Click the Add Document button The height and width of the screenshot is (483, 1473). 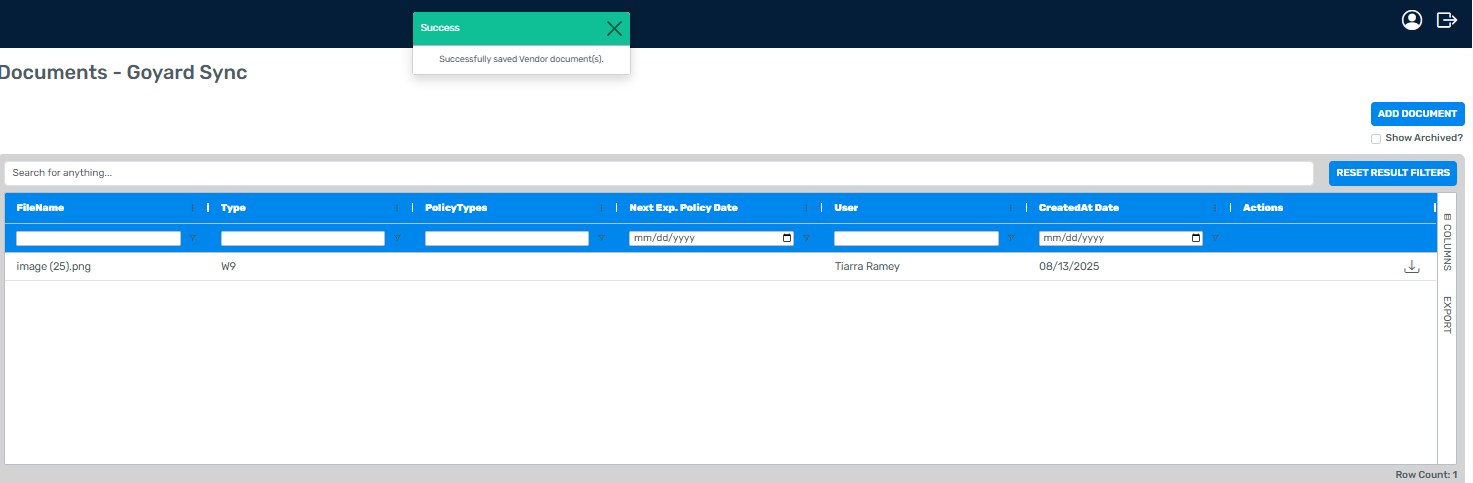(1417, 114)
